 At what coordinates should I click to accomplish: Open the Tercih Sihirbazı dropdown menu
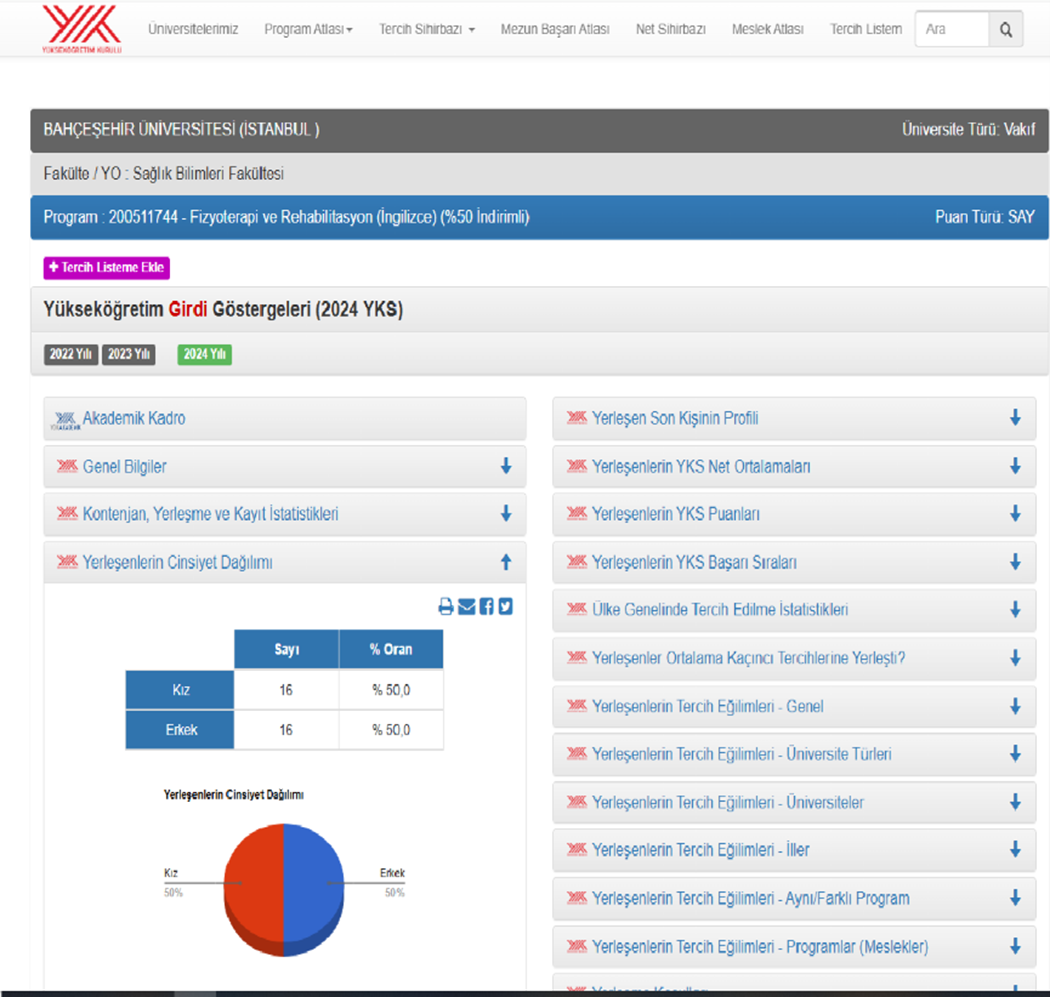[427, 30]
